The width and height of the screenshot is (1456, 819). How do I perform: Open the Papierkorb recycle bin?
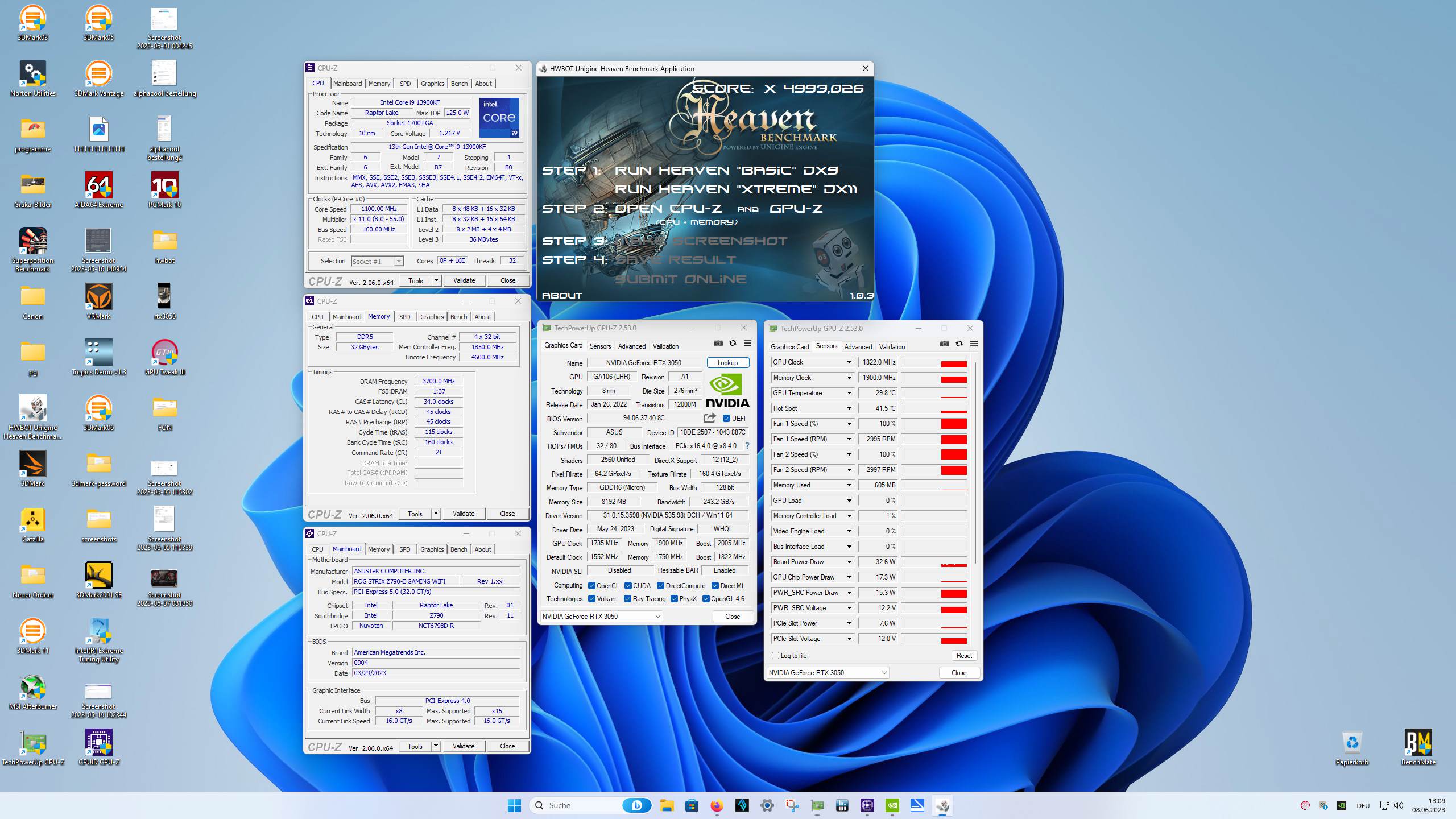coord(1352,748)
